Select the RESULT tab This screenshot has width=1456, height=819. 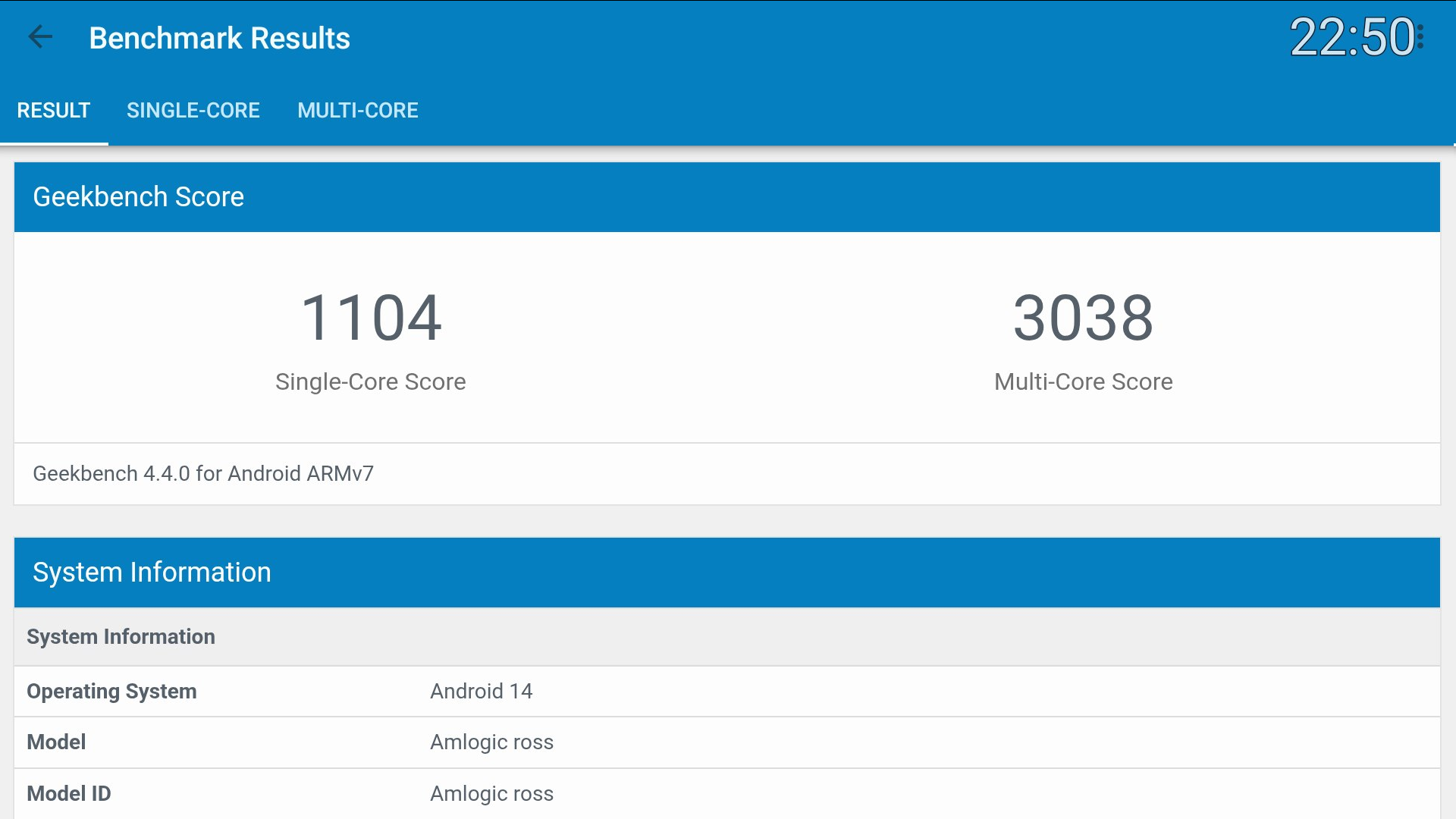[x=53, y=111]
